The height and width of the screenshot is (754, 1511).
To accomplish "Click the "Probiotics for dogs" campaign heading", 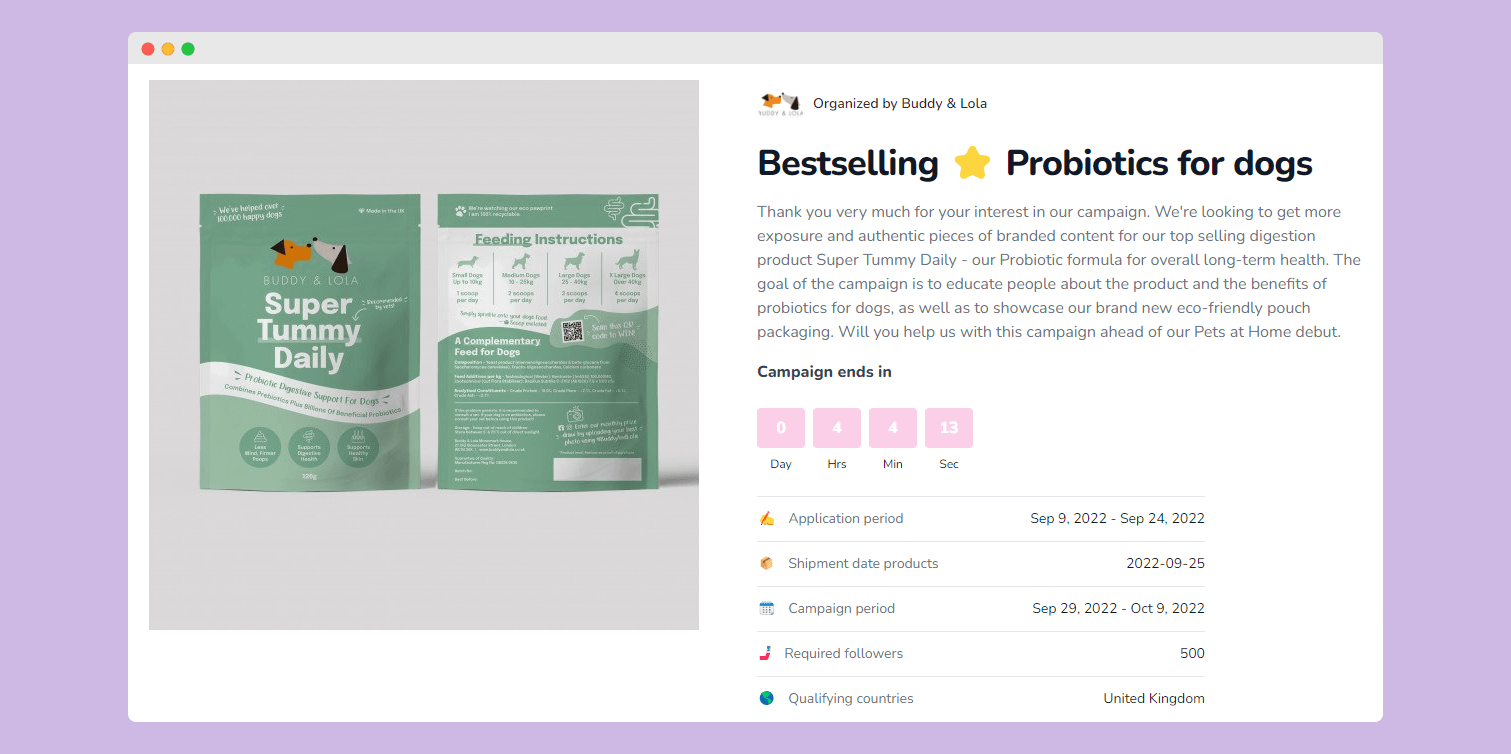I will pyautogui.click(x=1159, y=163).
